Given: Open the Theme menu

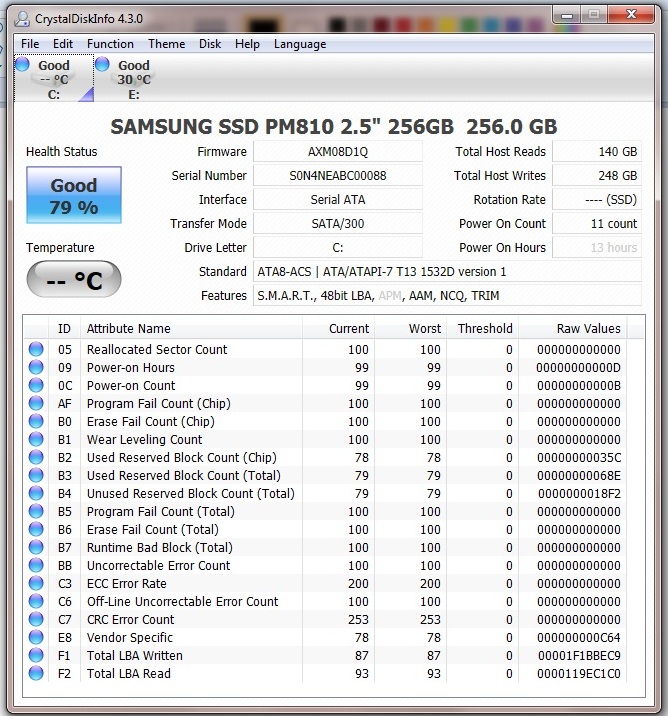Looking at the screenshot, I should click(166, 44).
